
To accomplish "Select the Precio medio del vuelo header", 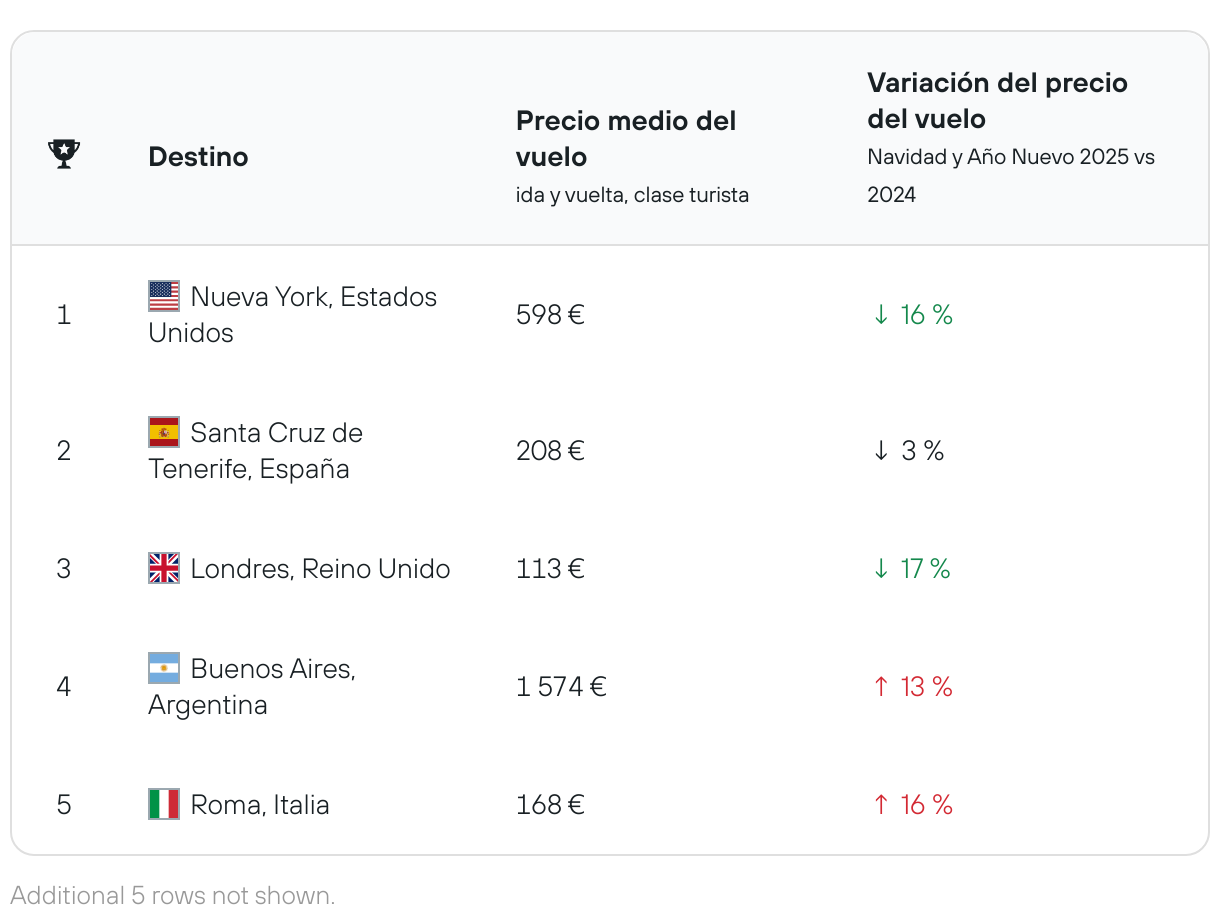I will (625, 139).
